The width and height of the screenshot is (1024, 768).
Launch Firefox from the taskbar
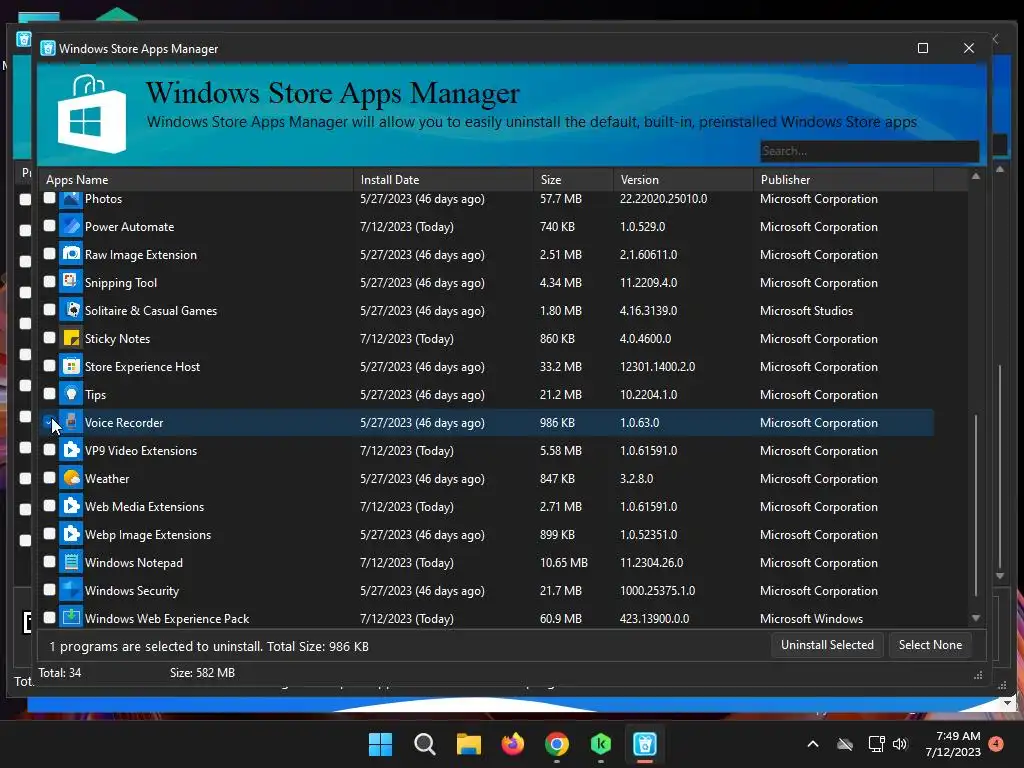[x=513, y=744]
